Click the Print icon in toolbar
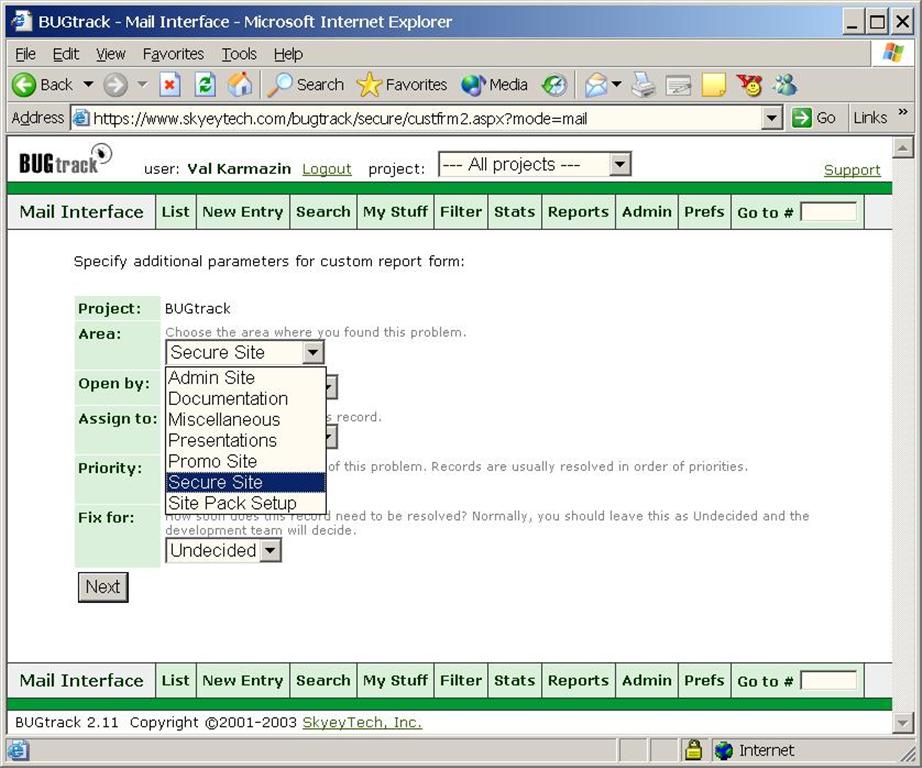 coord(644,85)
